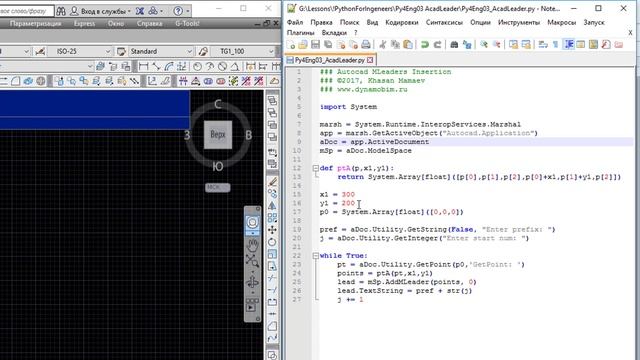Open Find dialog via binoculars icon
Viewport: 640px width, 360px height.
tap(454, 44)
